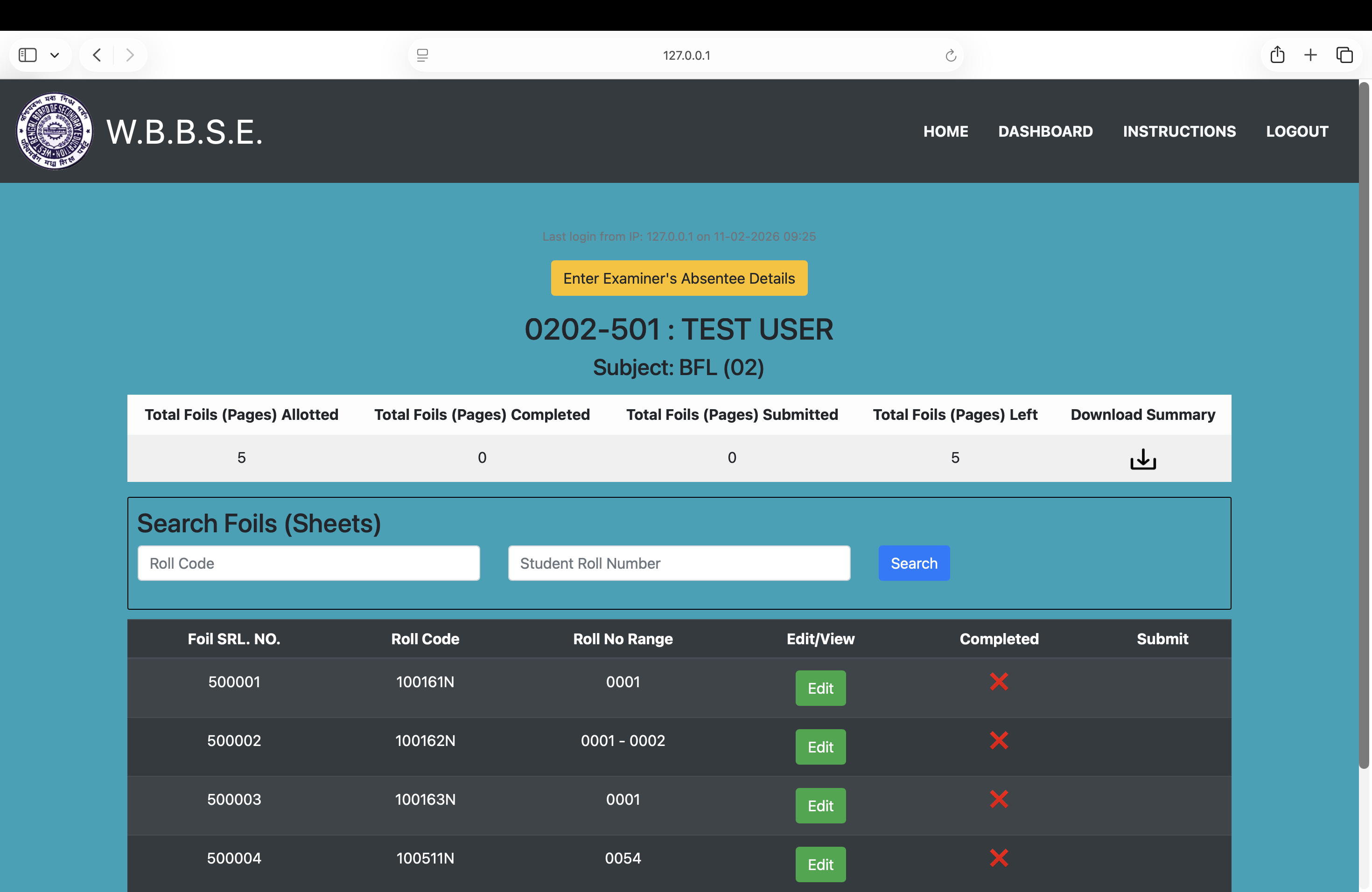
Task: Click red cross for foil 500001
Action: point(999,682)
